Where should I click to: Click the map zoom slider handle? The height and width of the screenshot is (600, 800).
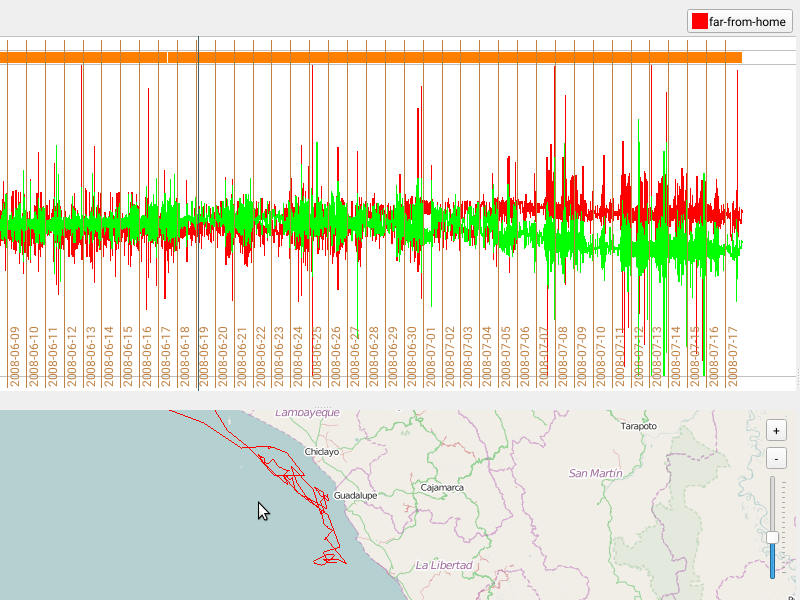pyautogui.click(x=772, y=537)
